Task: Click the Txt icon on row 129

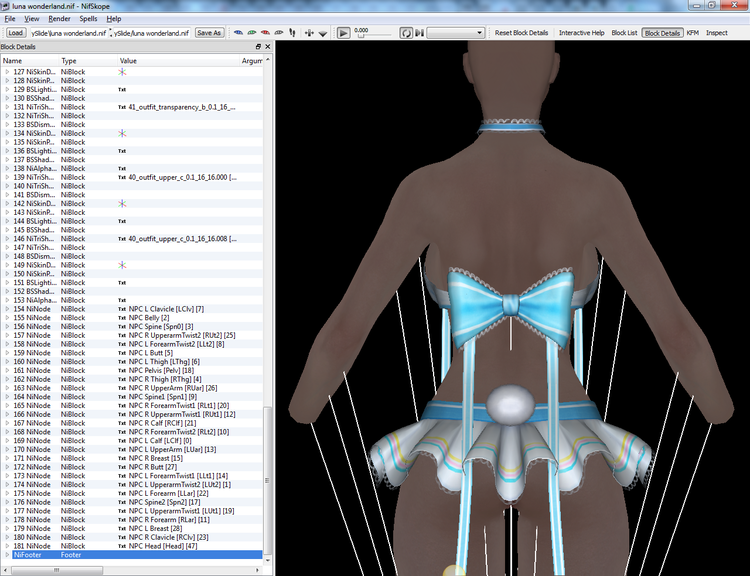Action: [x=122, y=89]
